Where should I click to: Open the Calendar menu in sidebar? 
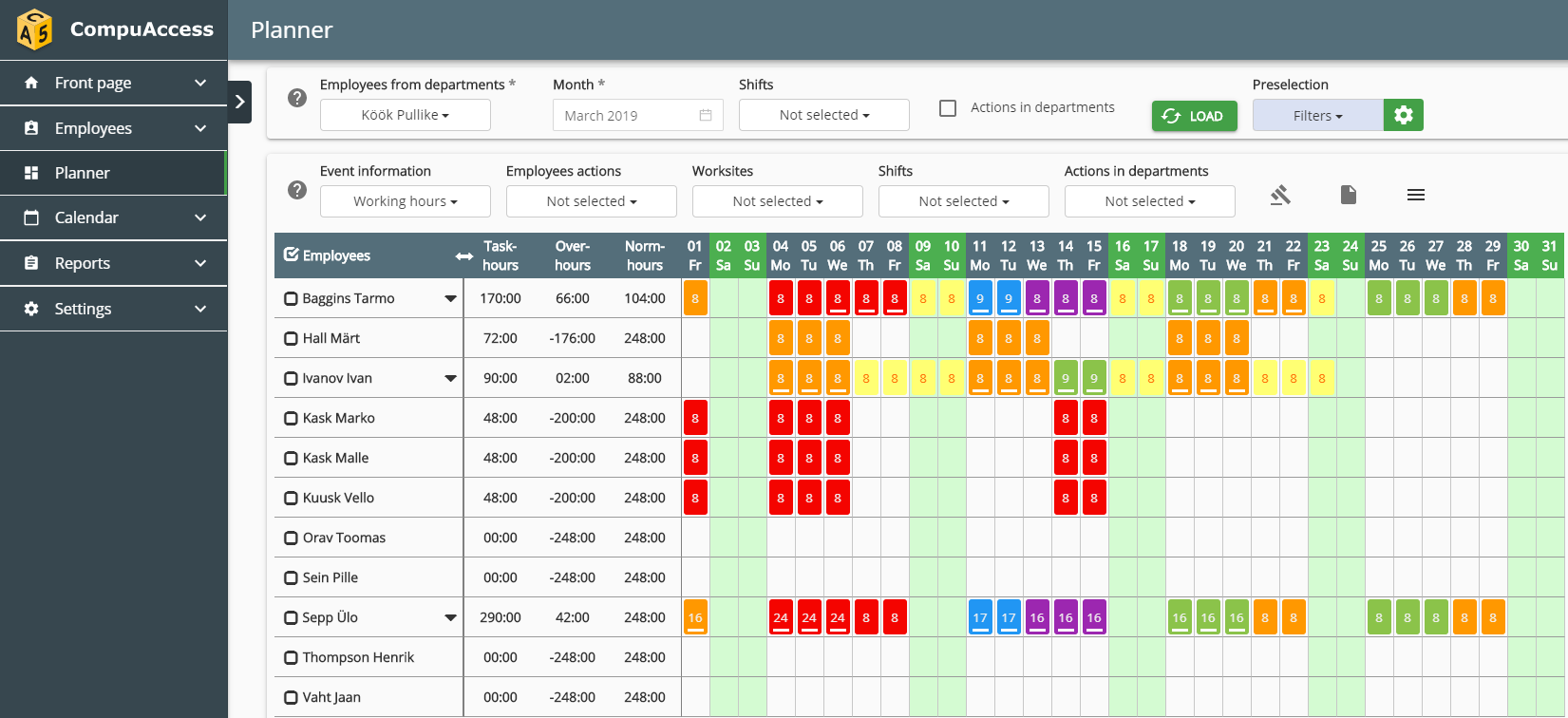coord(114,217)
